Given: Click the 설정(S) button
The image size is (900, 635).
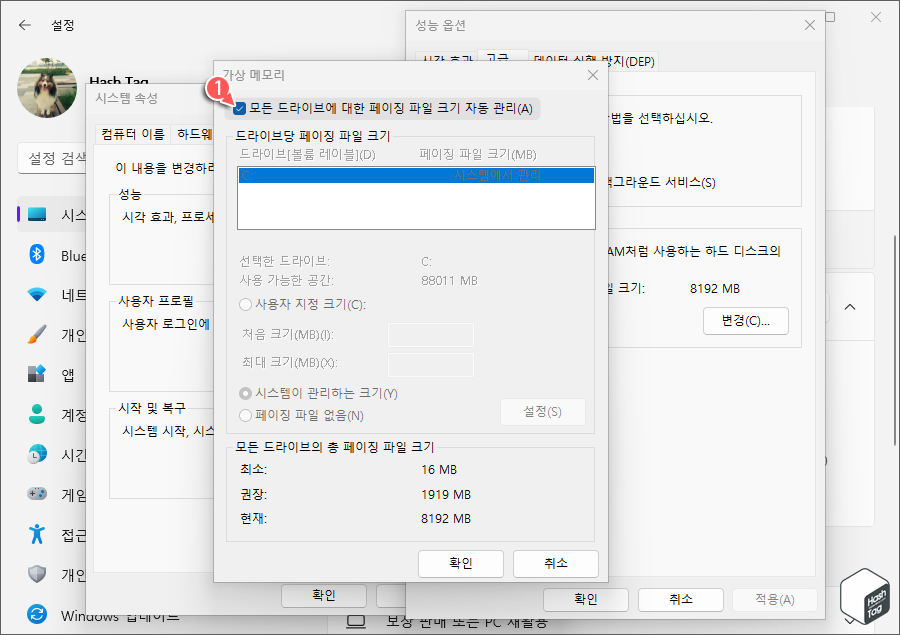Looking at the screenshot, I should click(x=542, y=412).
